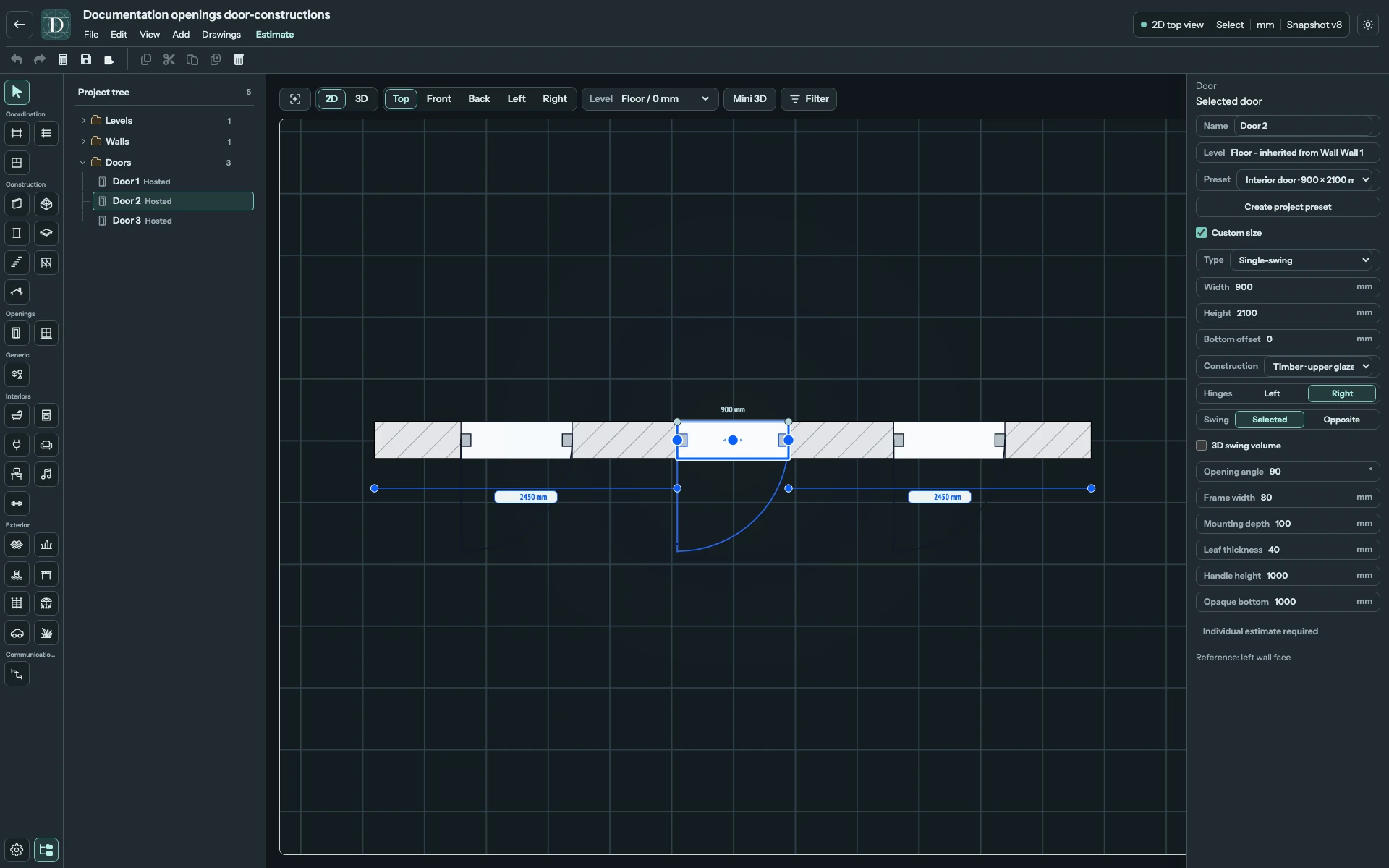1389x868 pixels.
Task: Delete selection with trash icon
Action: (239, 59)
